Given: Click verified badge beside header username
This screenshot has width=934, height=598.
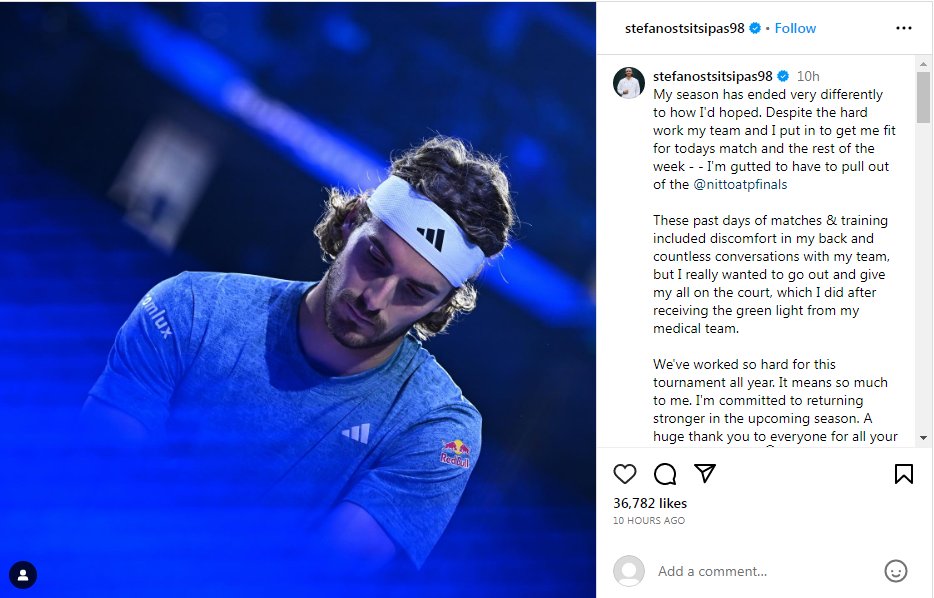Looking at the screenshot, I should [x=755, y=28].
